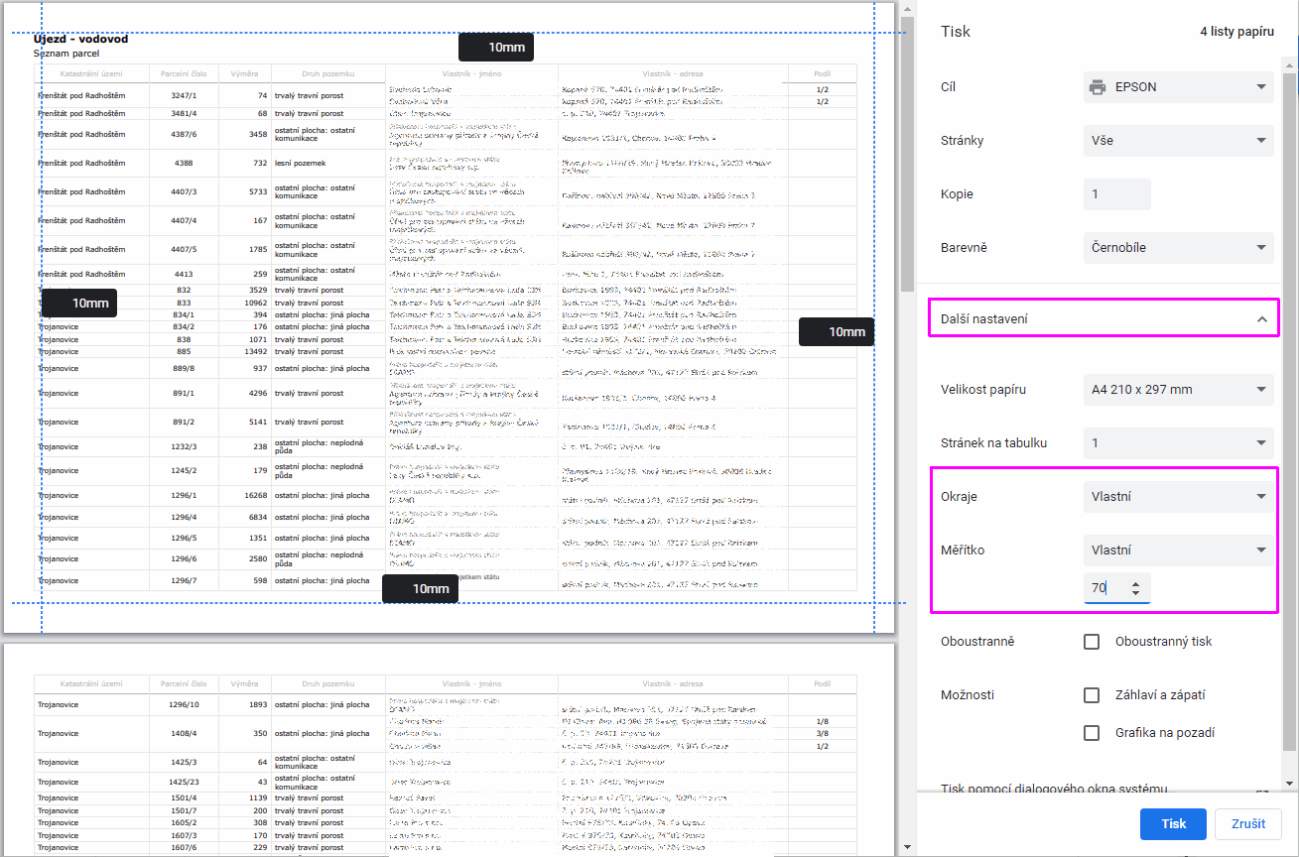Click the printer icon next to EPSON
The height and width of the screenshot is (857, 1299).
click(1098, 87)
